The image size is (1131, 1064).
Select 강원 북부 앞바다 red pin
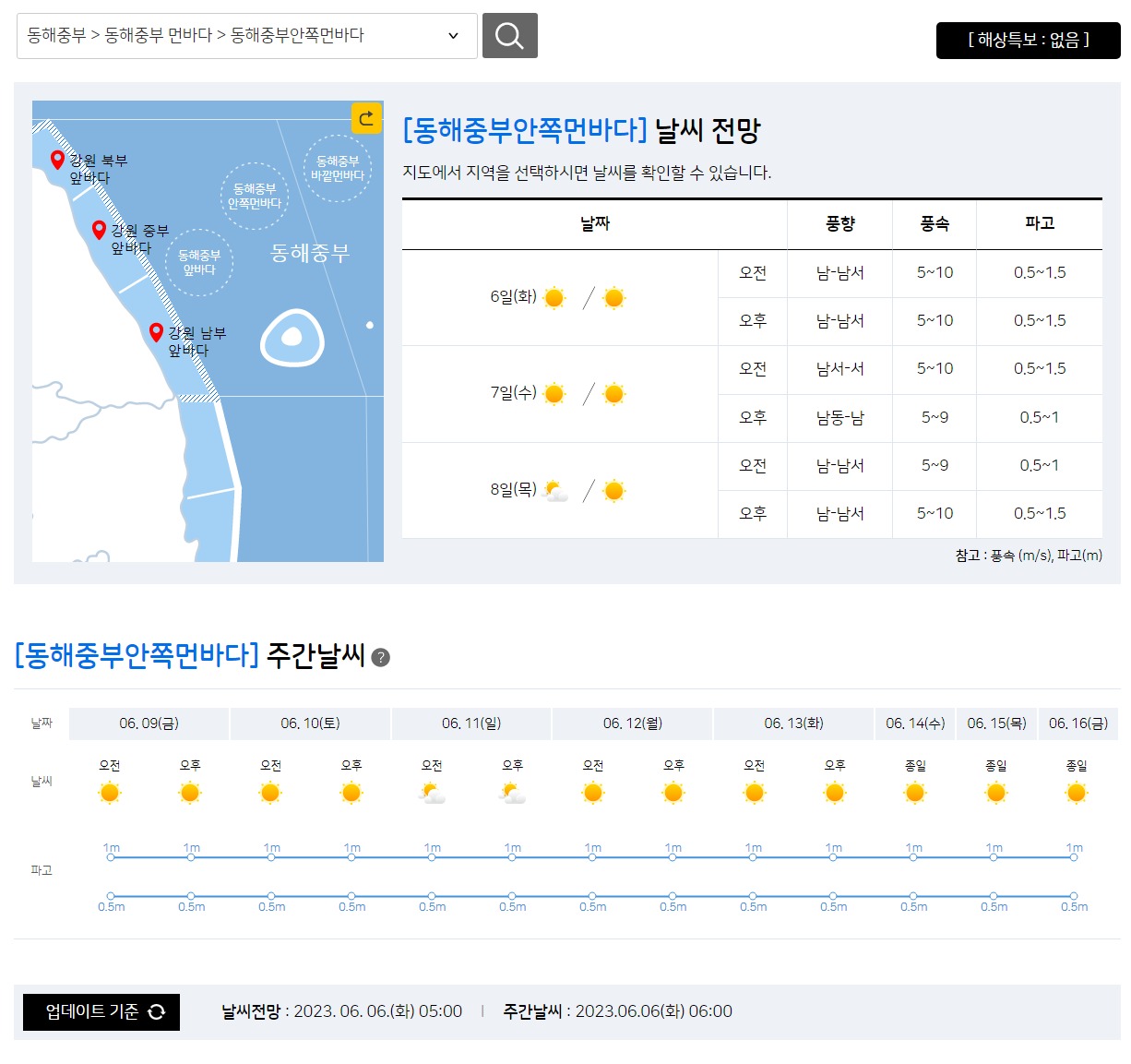[57, 160]
